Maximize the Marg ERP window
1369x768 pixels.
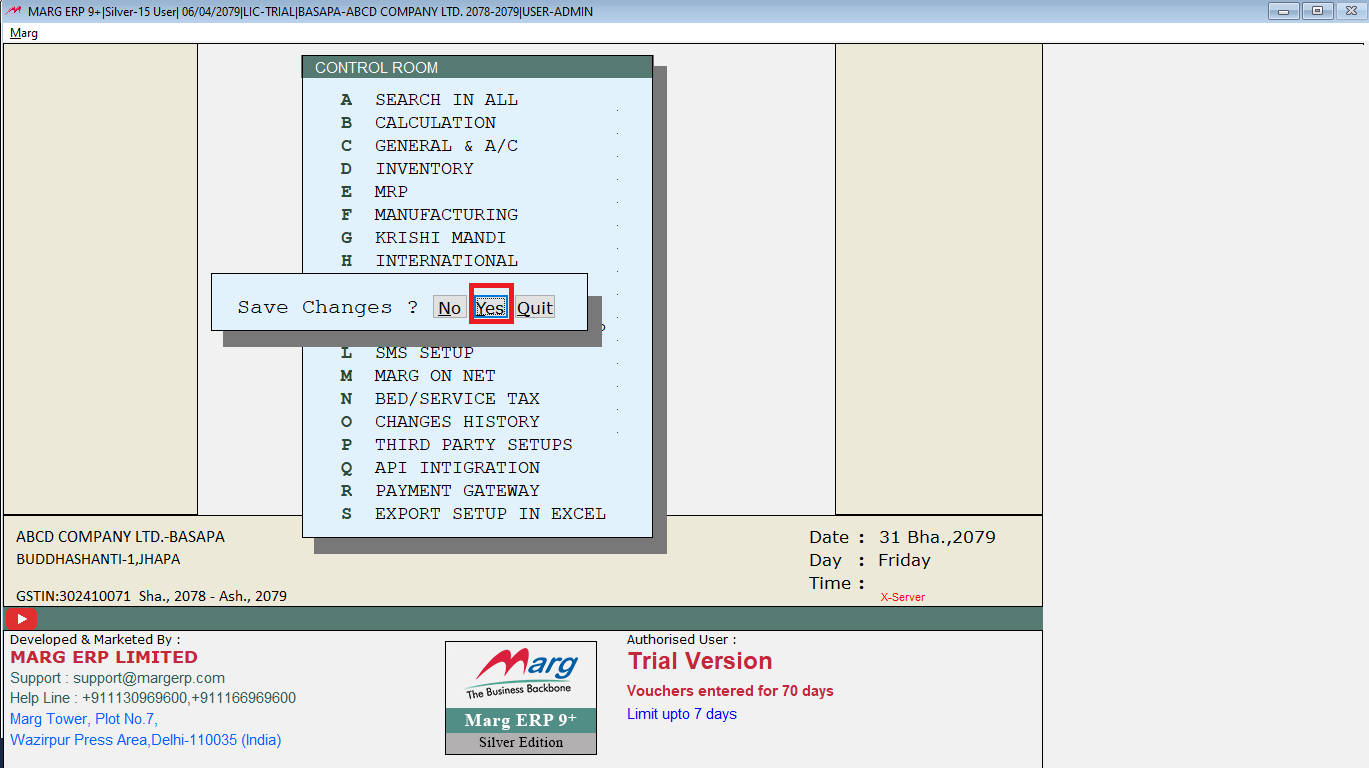[x=1317, y=11]
